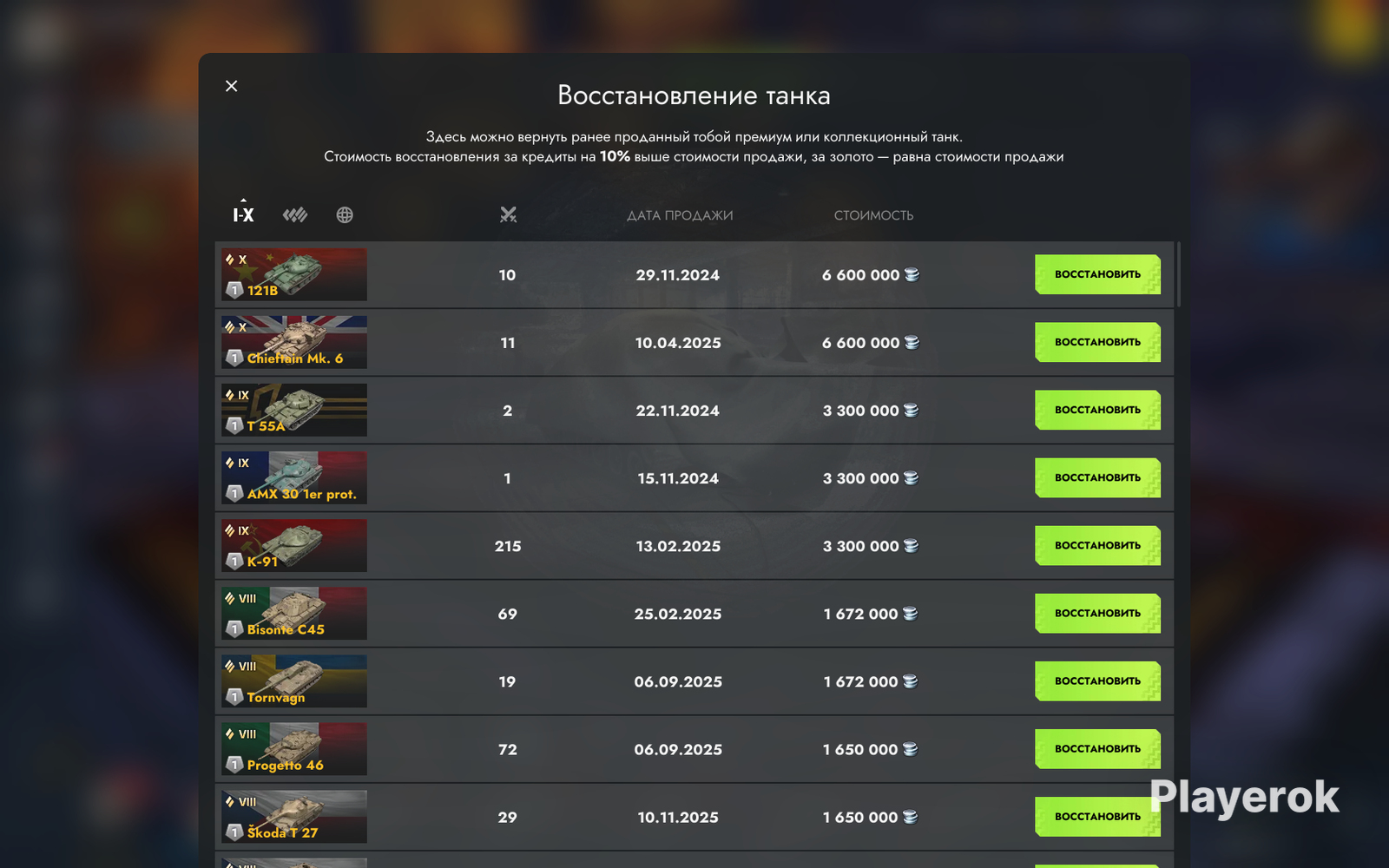1389x868 pixels.
Task: Sort by nation globe icon
Action: pyautogui.click(x=345, y=214)
